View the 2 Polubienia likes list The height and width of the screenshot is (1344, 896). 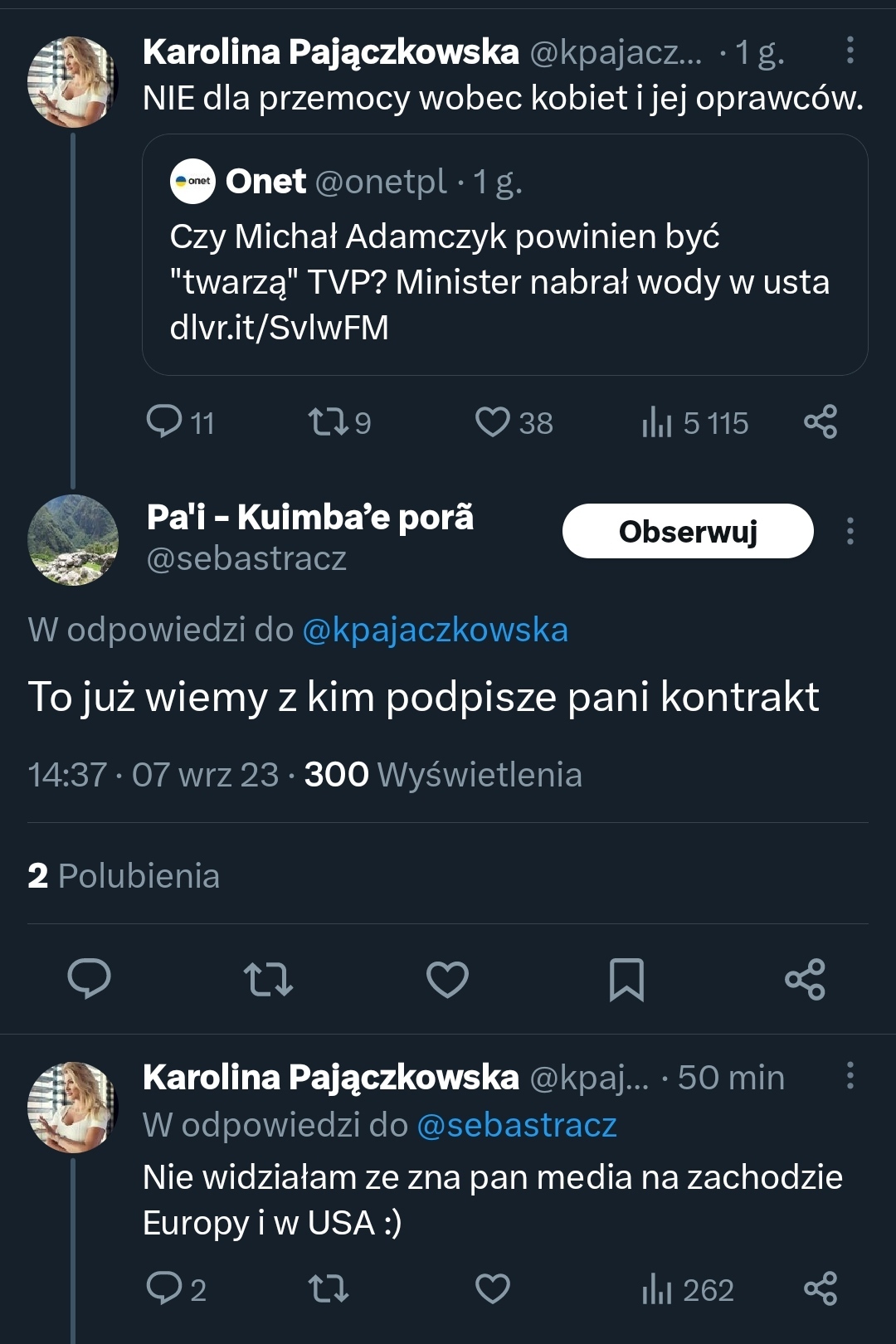124,876
